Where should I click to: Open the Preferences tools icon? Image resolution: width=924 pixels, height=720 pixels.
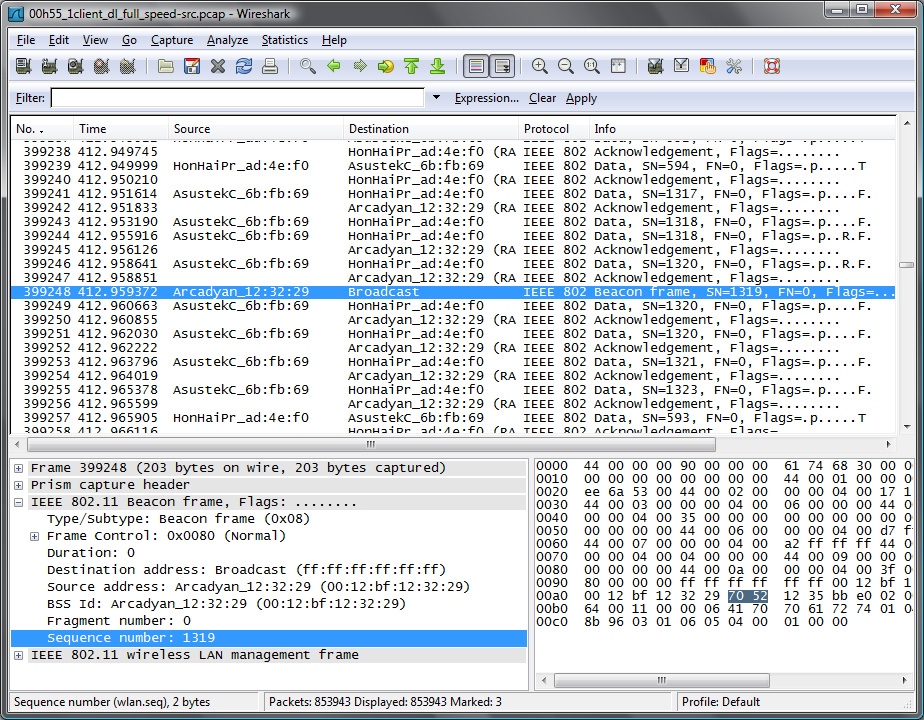733,67
